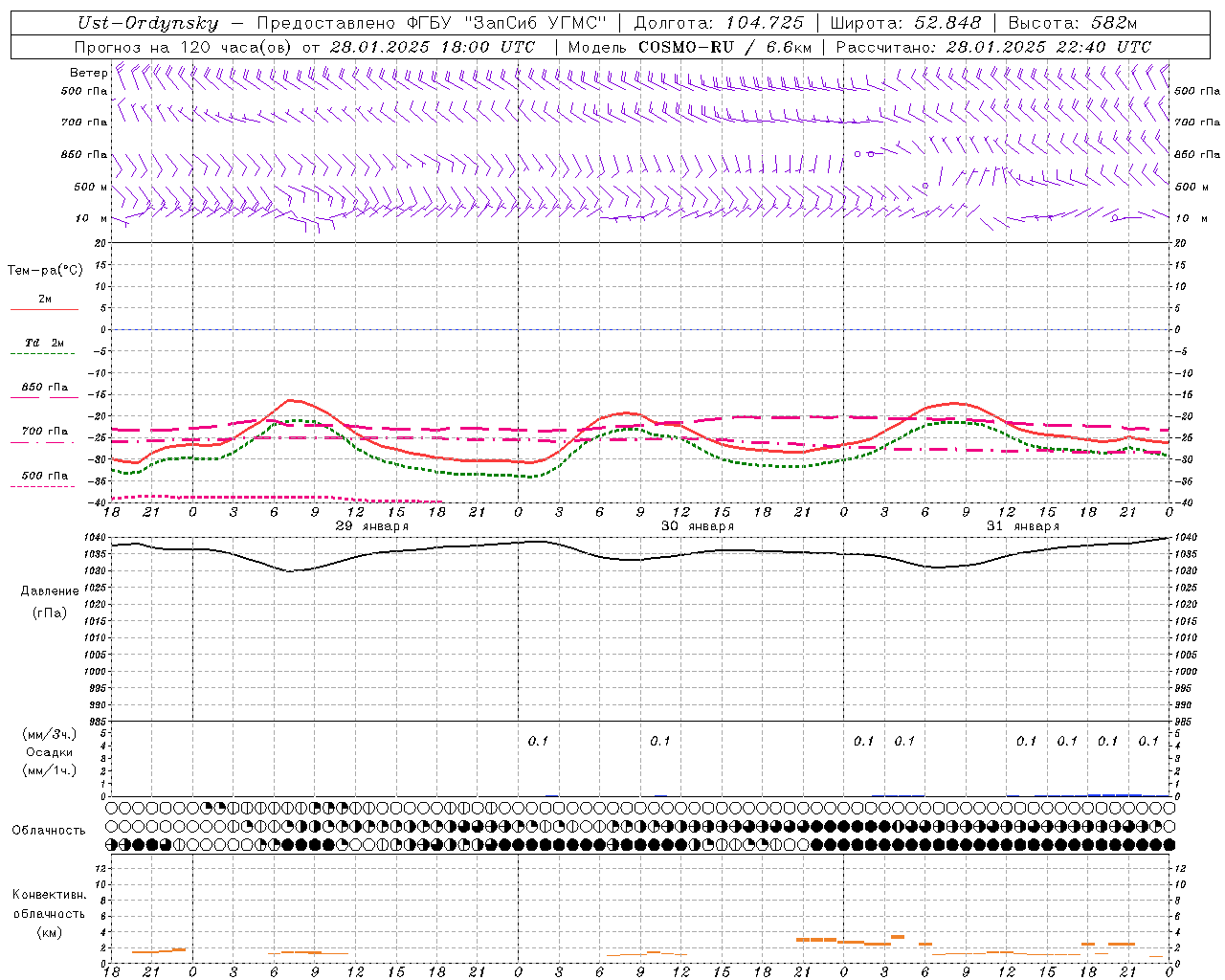
Task: Select the text Предоставлено ФГБУ "ЗапСиб УГМС"
Action: (x=432, y=23)
